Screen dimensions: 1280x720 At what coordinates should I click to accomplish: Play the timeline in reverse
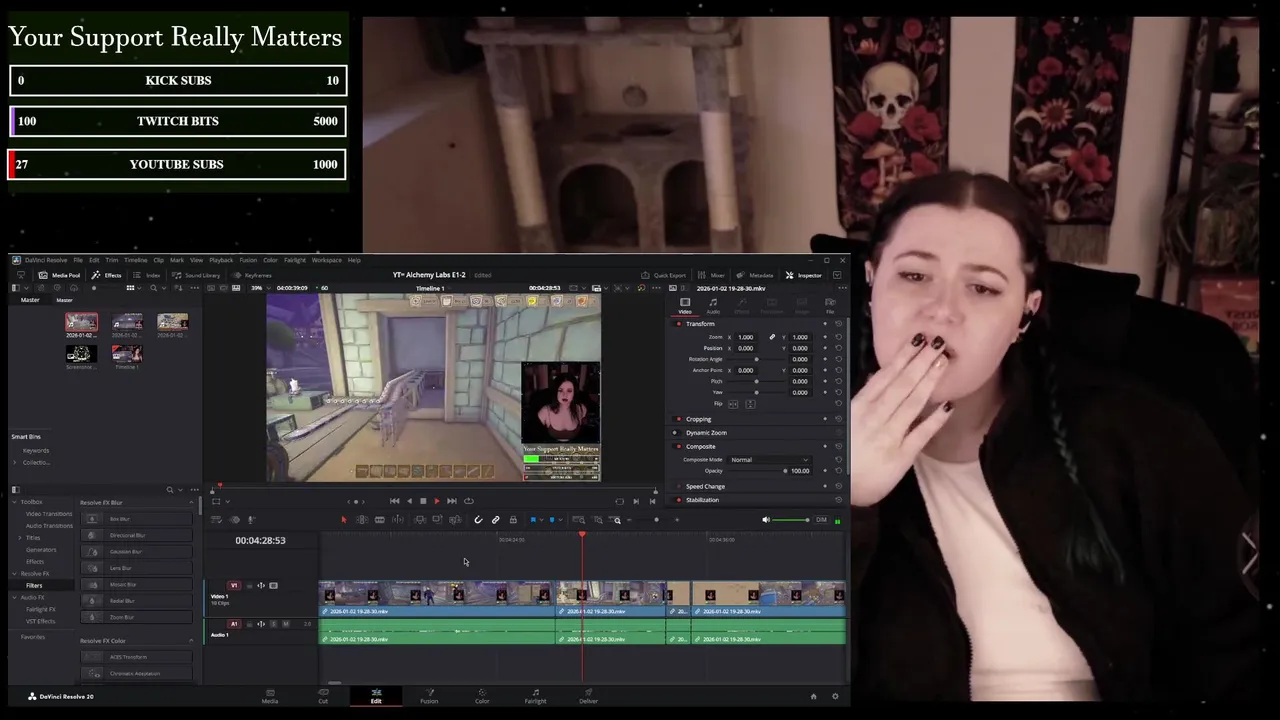tap(409, 501)
